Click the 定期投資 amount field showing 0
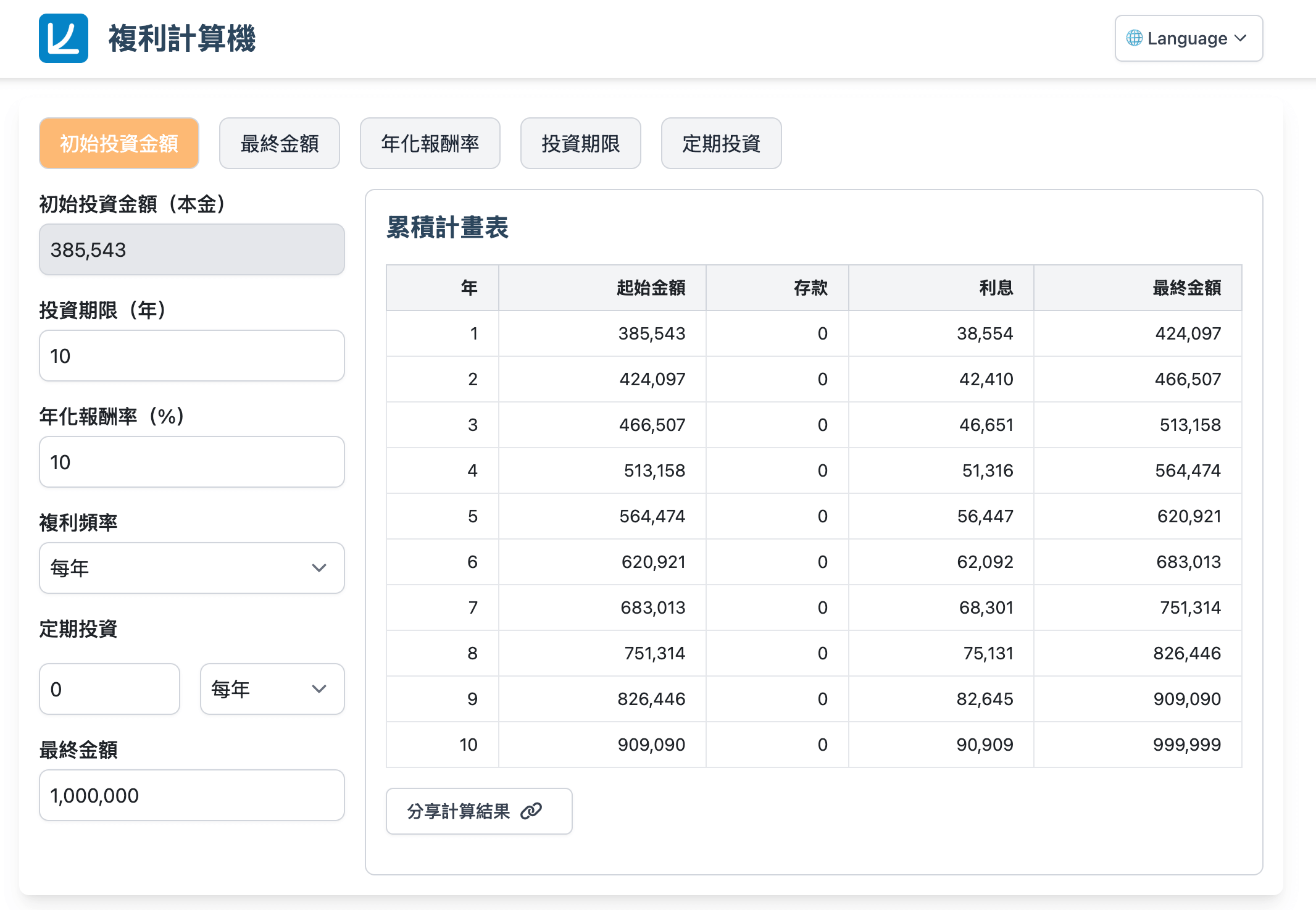The image size is (1316, 910). [x=109, y=689]
